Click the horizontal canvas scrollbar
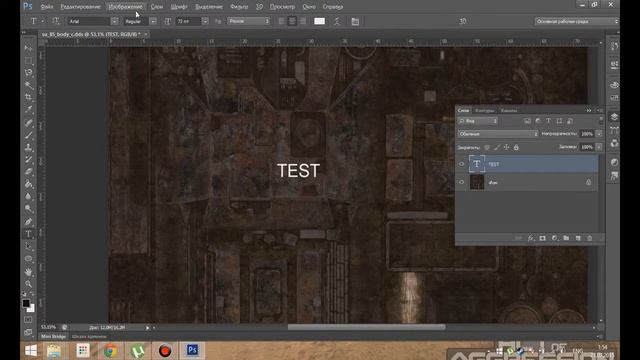This screenshot has height=360, width=640. pyautogui.click(x=366, y=327)
